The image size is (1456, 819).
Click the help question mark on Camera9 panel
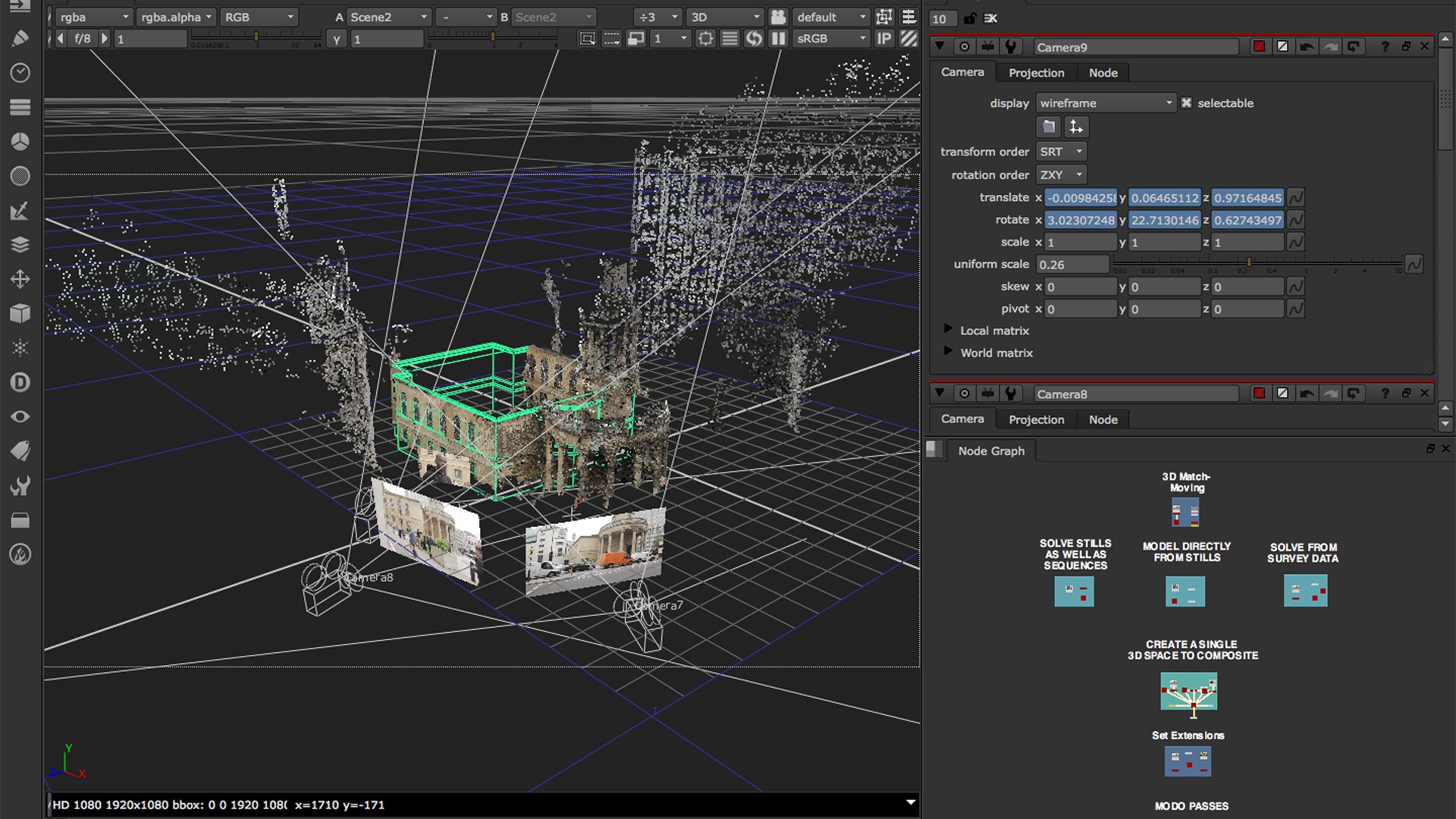click(1385, 46)
